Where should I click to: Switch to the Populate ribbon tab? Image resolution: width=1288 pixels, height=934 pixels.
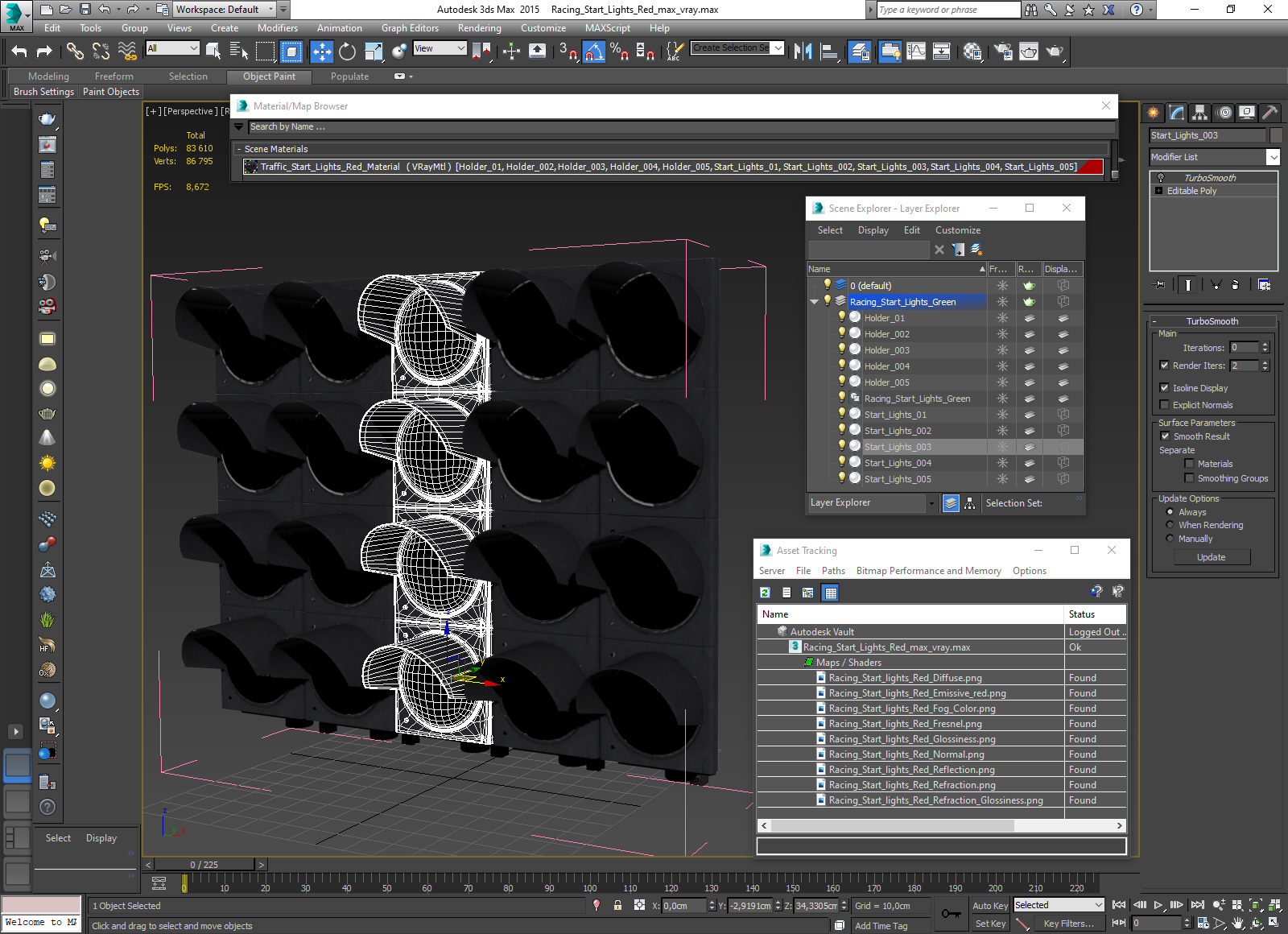pos(349,76)
